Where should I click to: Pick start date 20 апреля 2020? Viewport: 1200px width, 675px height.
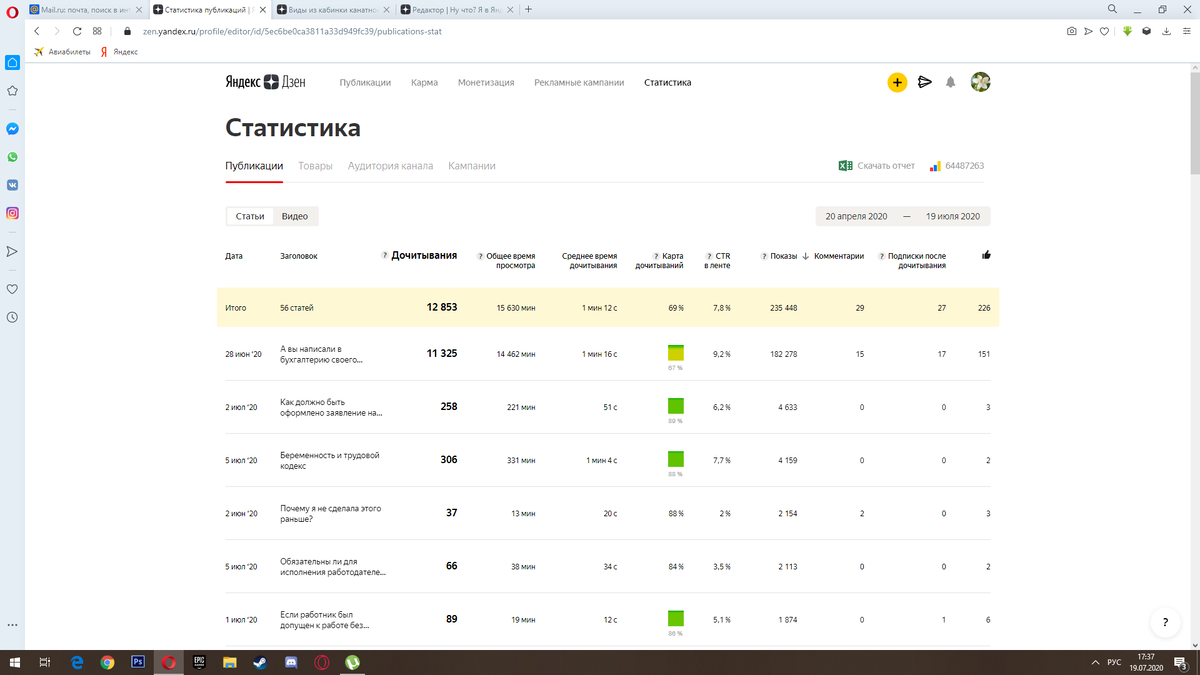coord(856,216)
